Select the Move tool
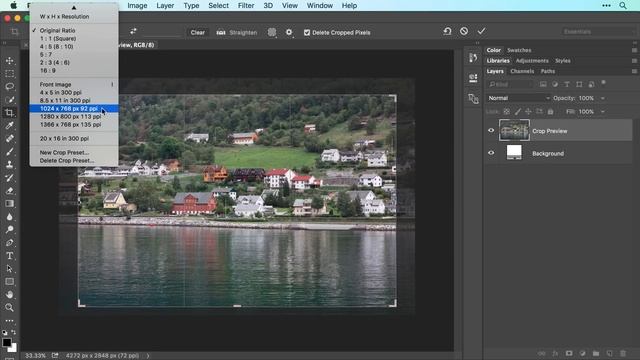The height and width of the screenshot is (360, 640). coord(9,60)
